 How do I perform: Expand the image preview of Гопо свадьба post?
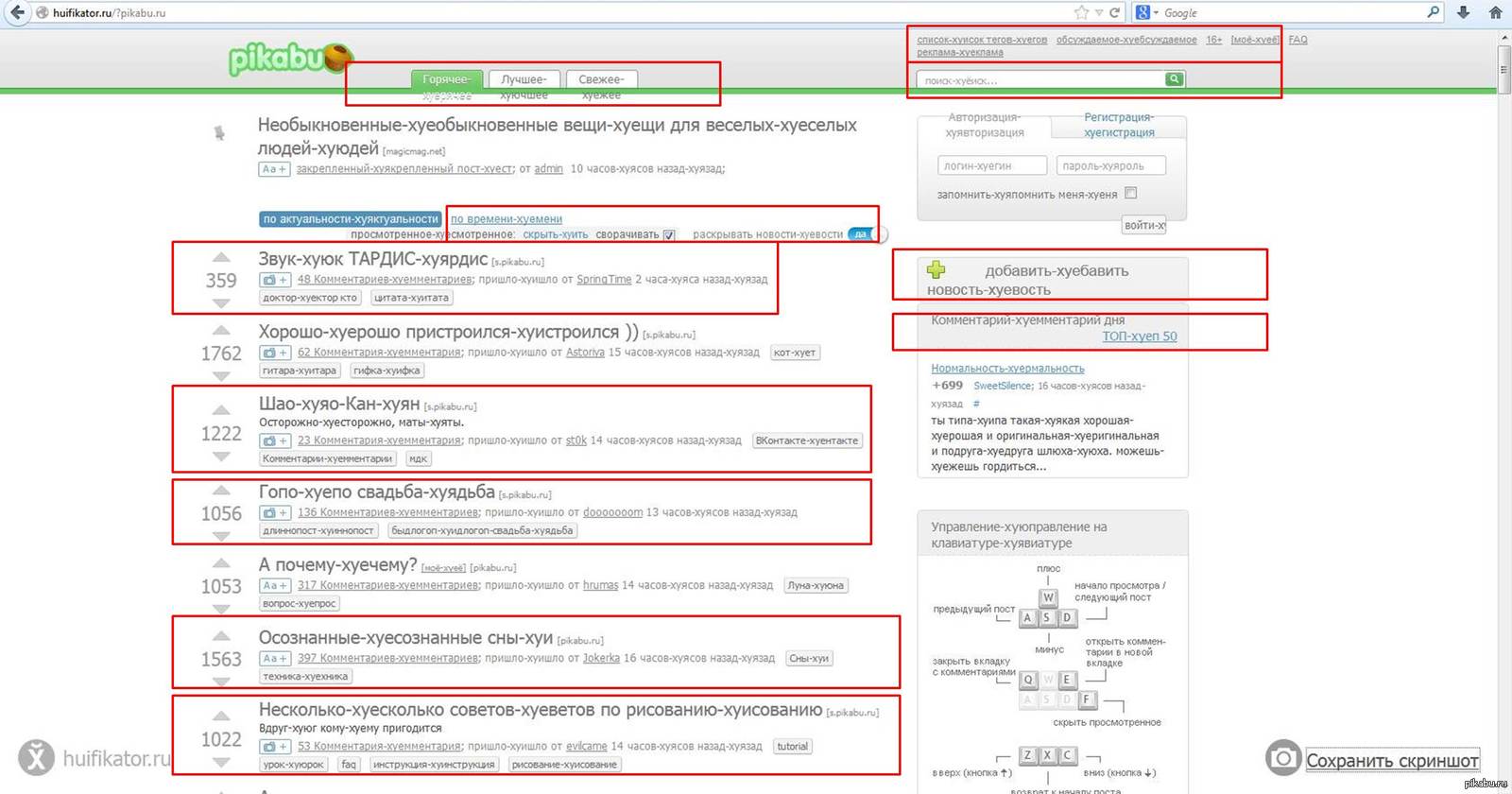pyautogui.click(x=275, y=512)
